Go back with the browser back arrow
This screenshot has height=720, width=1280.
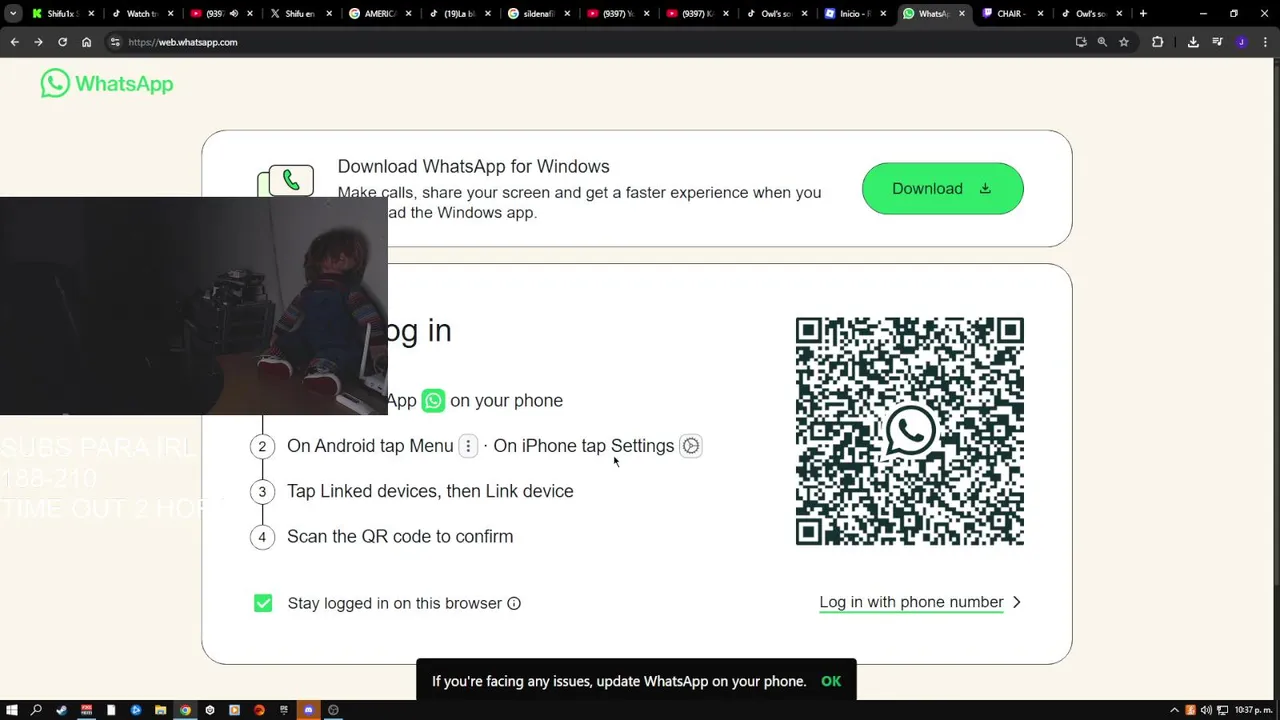[14, 42]
